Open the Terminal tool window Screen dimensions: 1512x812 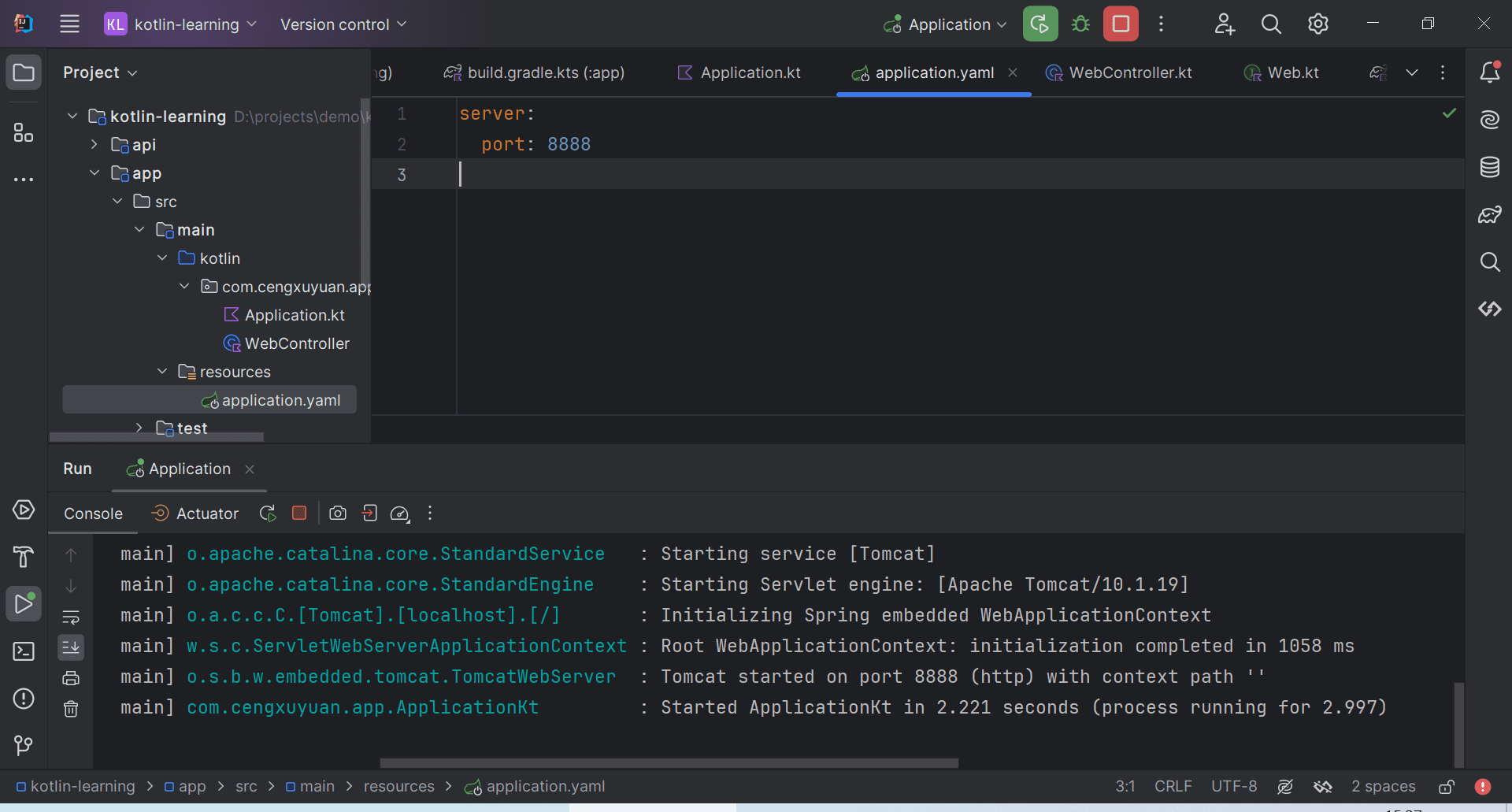click(x=24, y=651)
